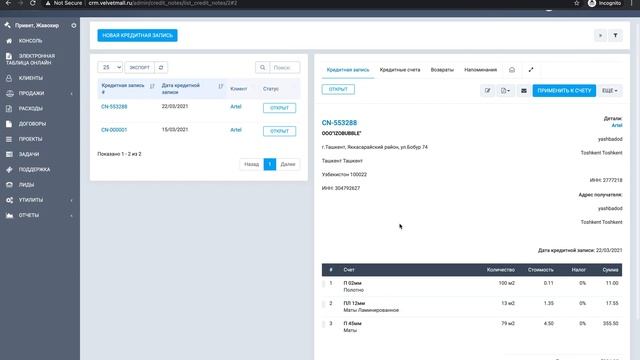Open the Поддержка support icon
Viewport: 640px width, 360px height.
point(9,170)
